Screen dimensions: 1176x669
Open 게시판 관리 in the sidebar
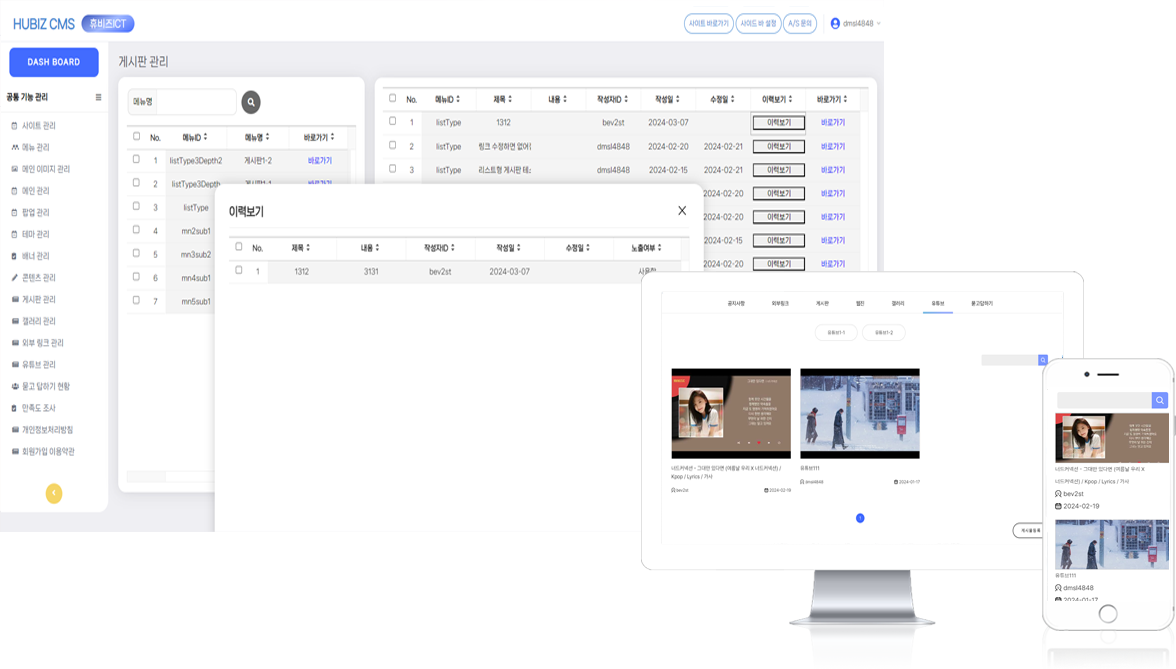coord(39,299)
